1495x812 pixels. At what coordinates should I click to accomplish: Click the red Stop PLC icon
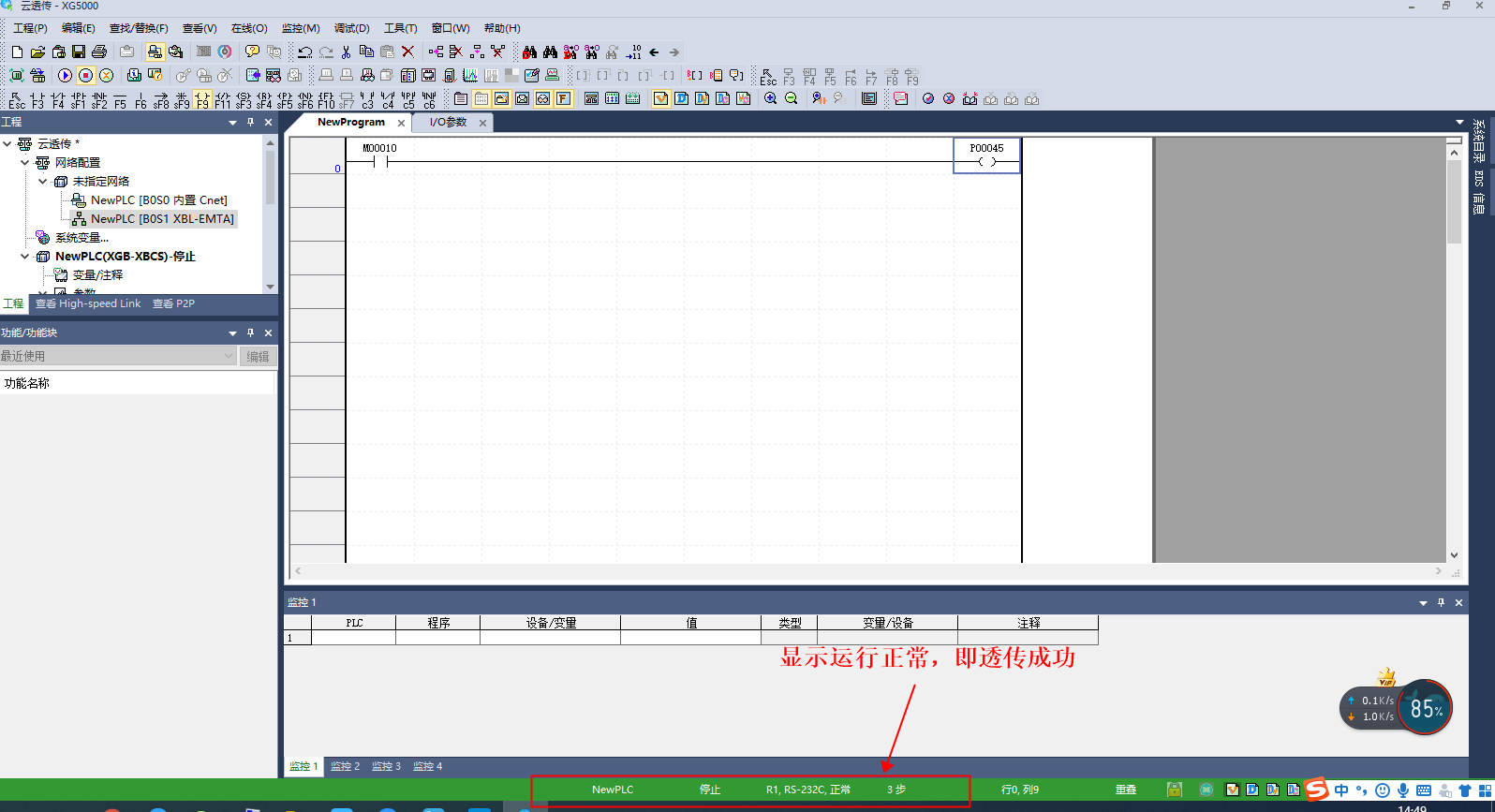tap(85, 76)
